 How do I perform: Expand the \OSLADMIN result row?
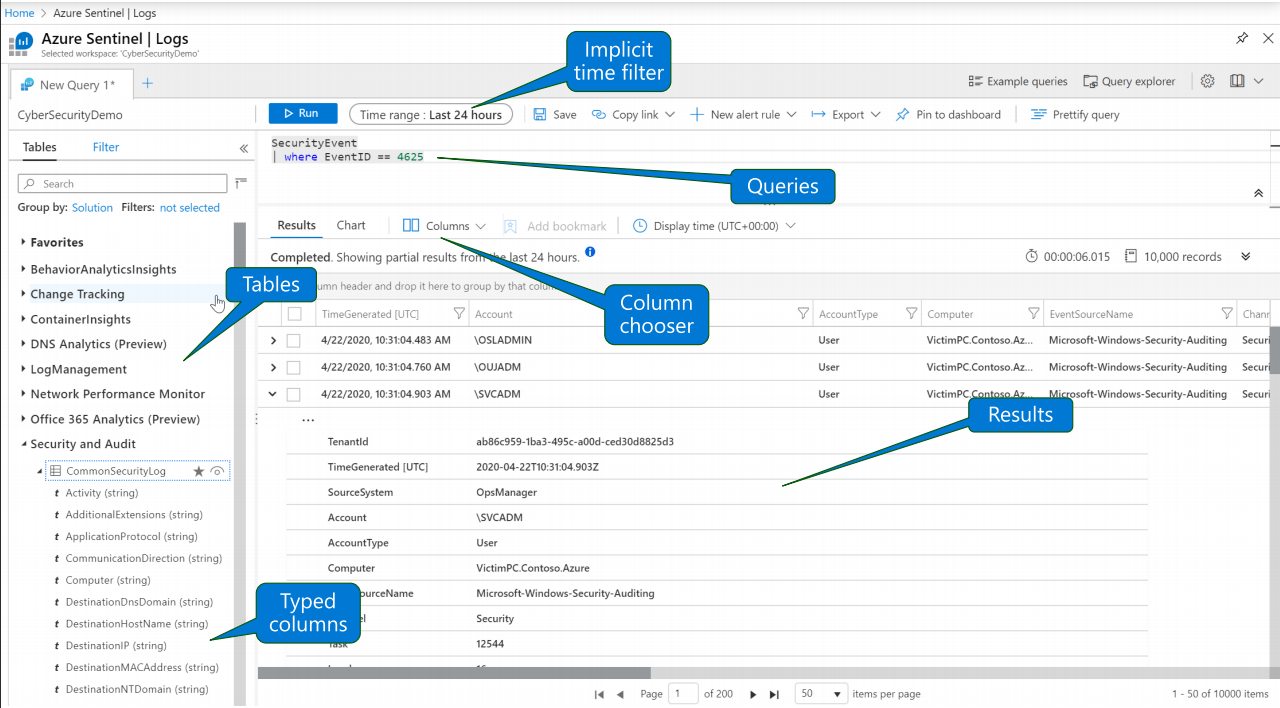(273, 340)
